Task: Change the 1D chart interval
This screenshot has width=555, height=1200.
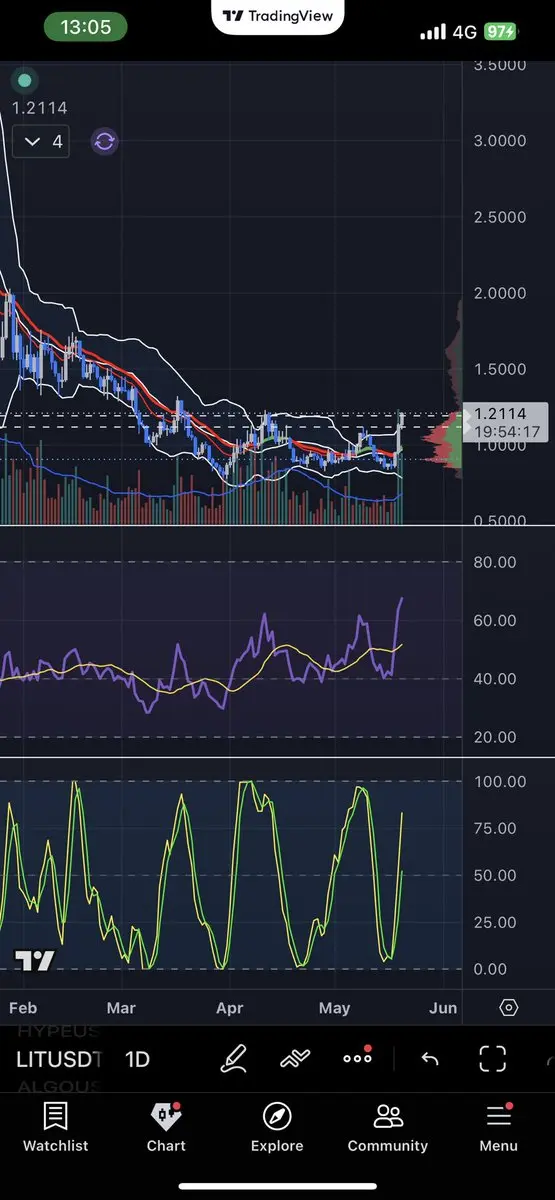Action: click(x=137, y=1059)
